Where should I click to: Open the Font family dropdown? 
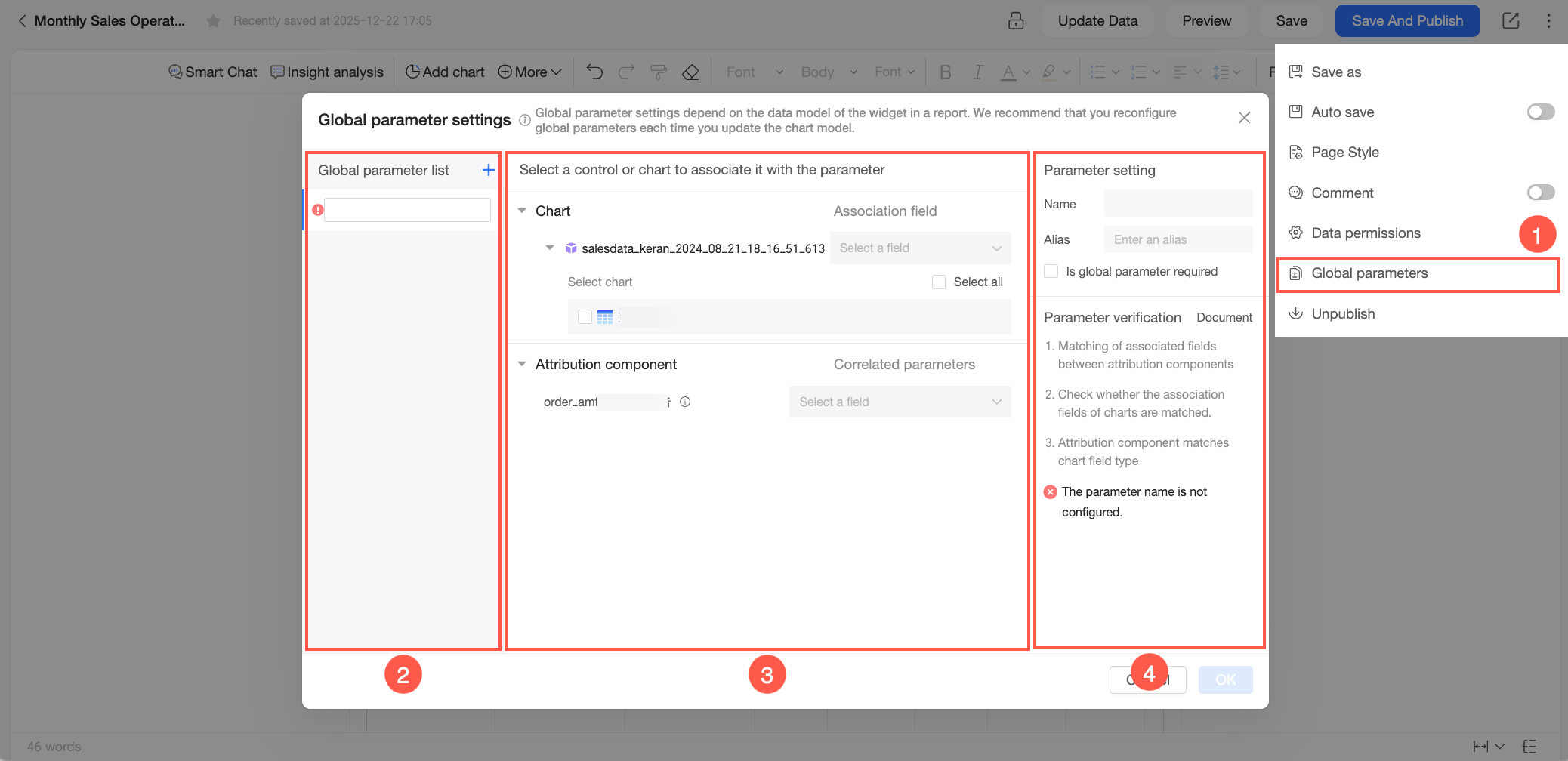755,72
